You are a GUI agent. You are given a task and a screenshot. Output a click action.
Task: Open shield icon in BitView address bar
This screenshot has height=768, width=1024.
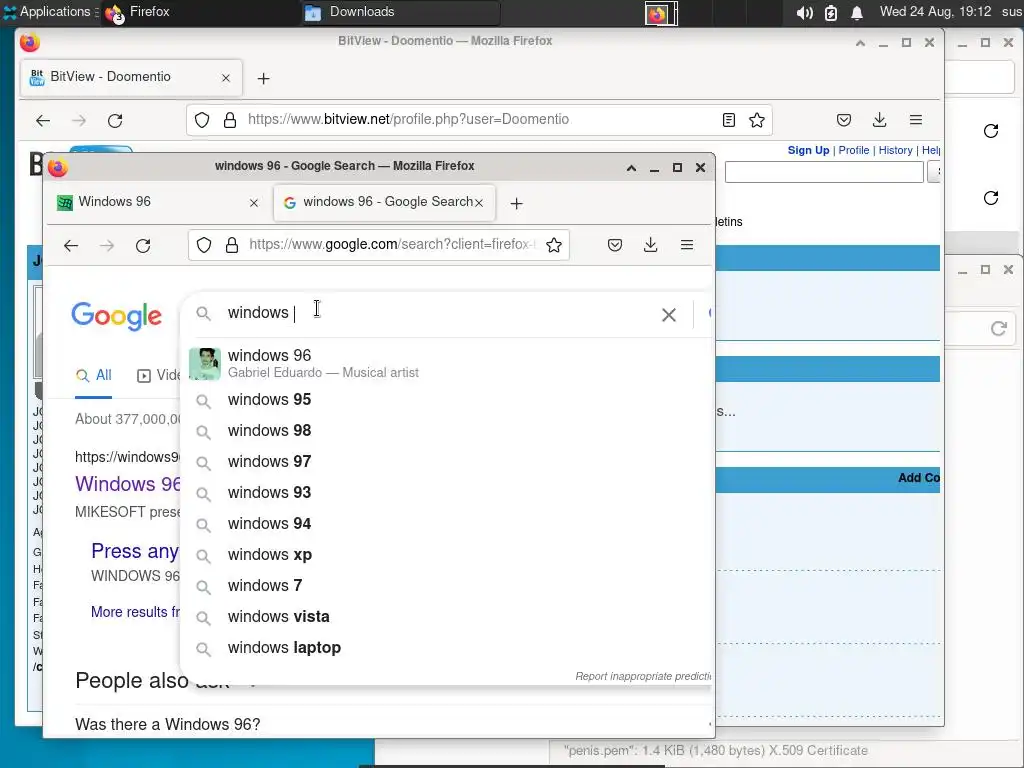pos(202,120)
